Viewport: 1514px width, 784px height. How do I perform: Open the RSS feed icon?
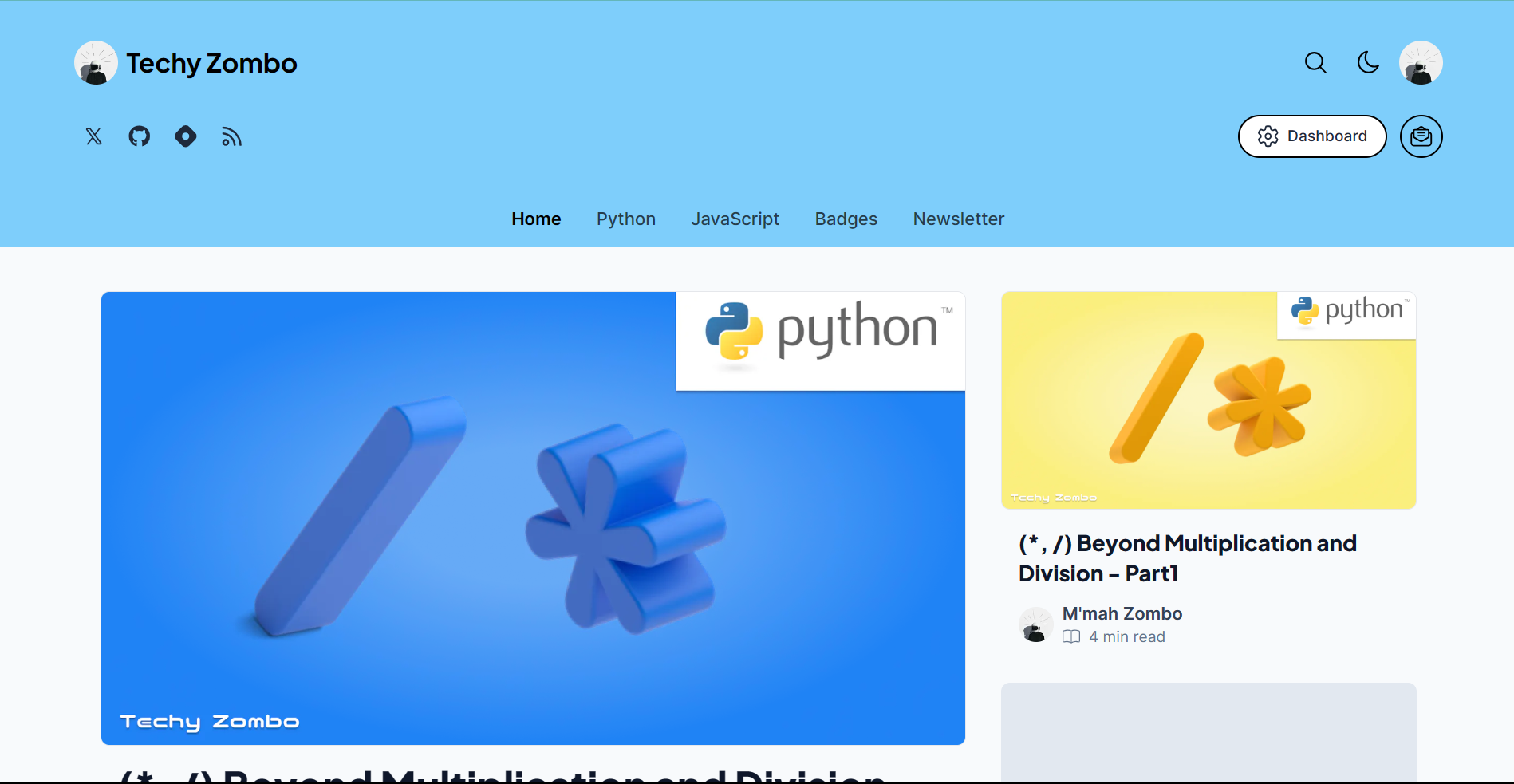click(x=231, y=137)
